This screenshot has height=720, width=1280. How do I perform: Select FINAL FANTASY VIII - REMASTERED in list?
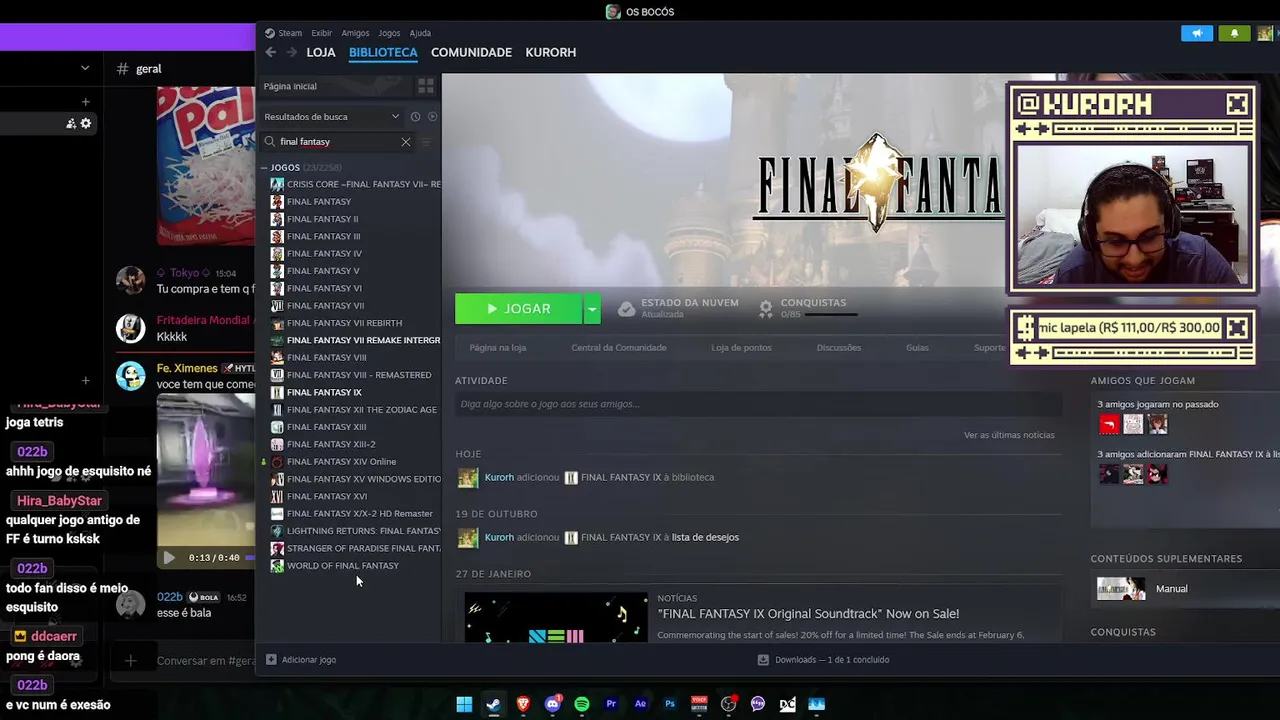tap(359, 375)
